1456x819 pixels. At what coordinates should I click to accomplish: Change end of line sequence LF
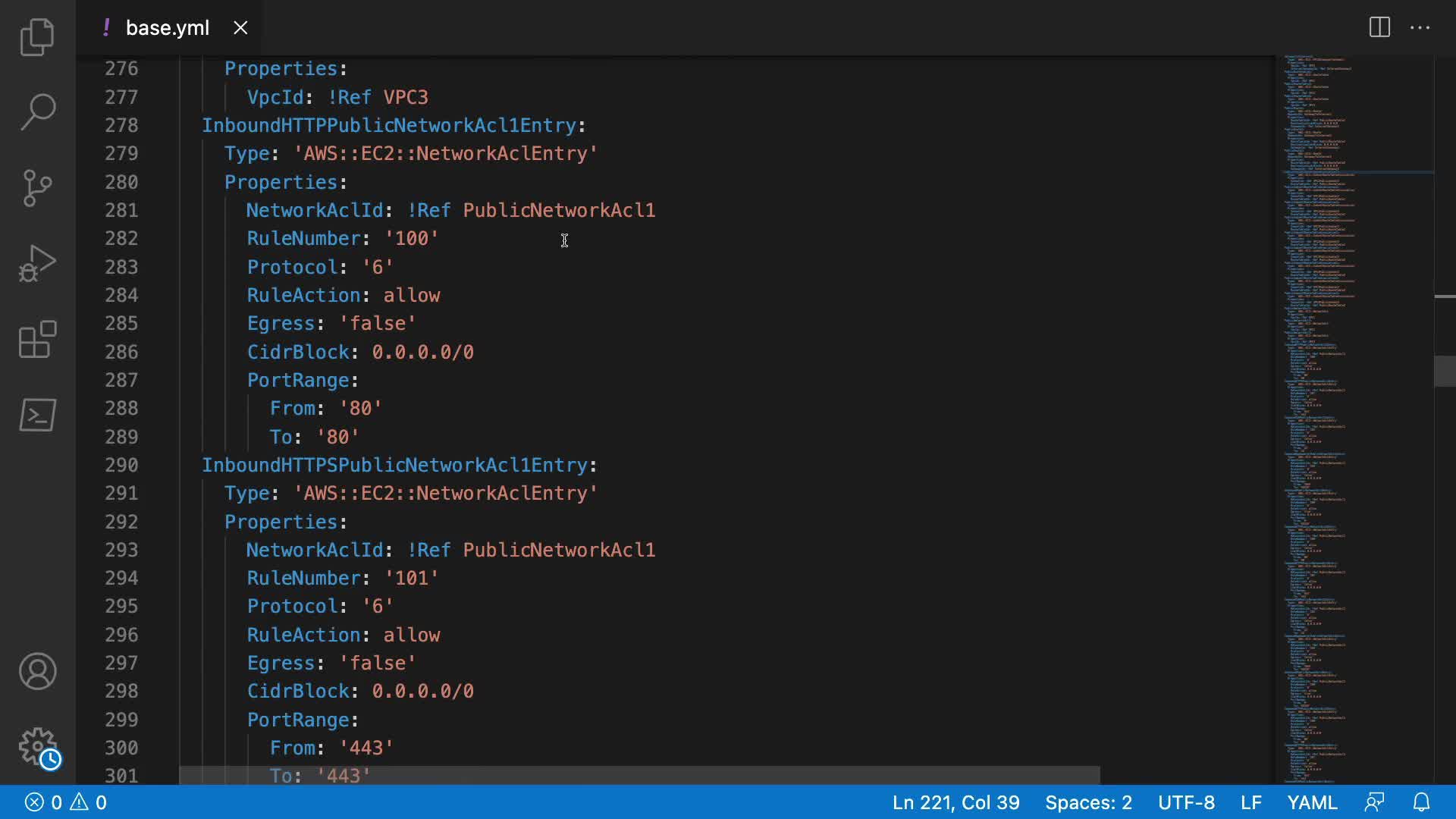(x=1250, y=802)
